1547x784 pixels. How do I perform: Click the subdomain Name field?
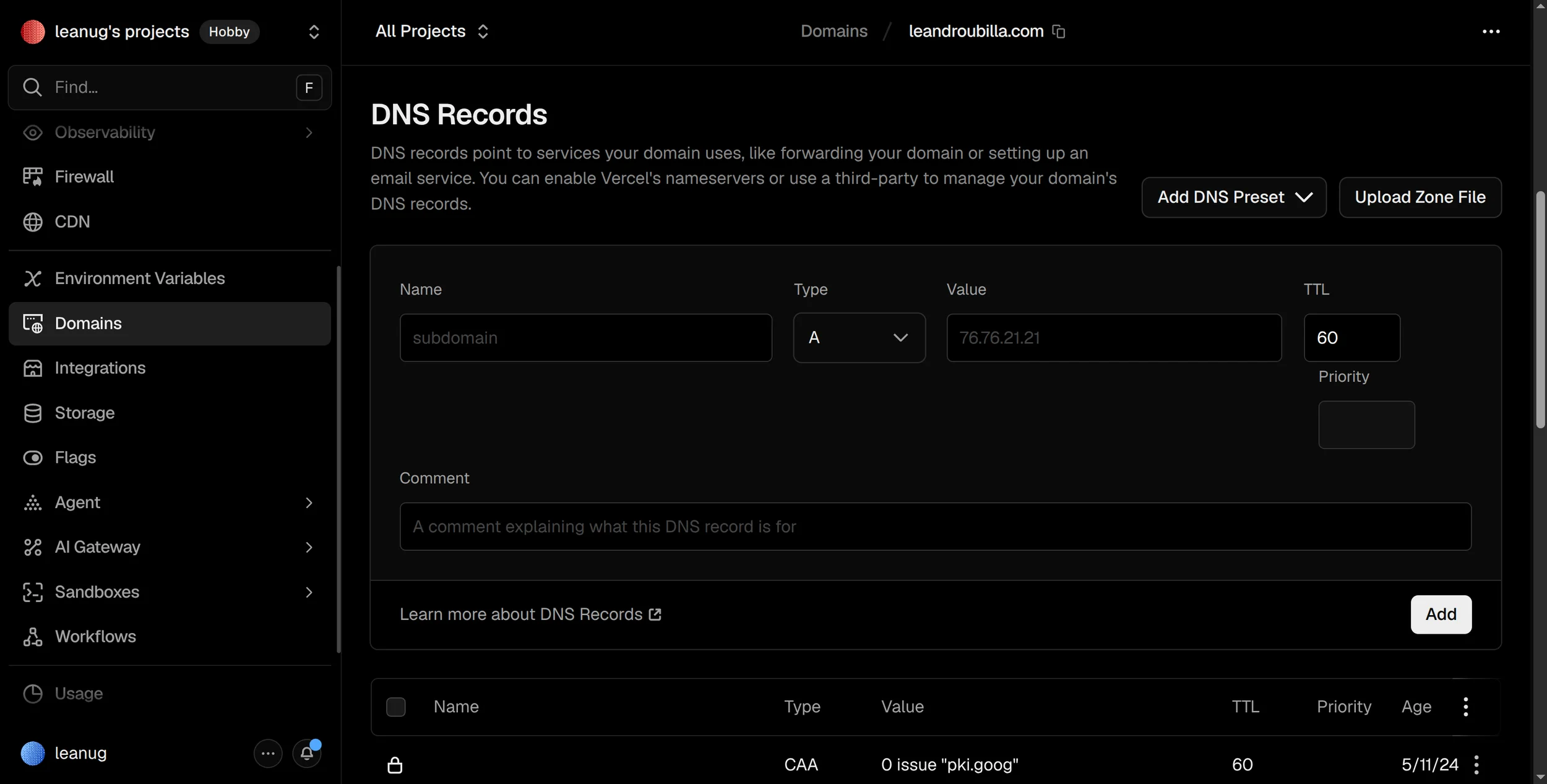pos(586,338)
